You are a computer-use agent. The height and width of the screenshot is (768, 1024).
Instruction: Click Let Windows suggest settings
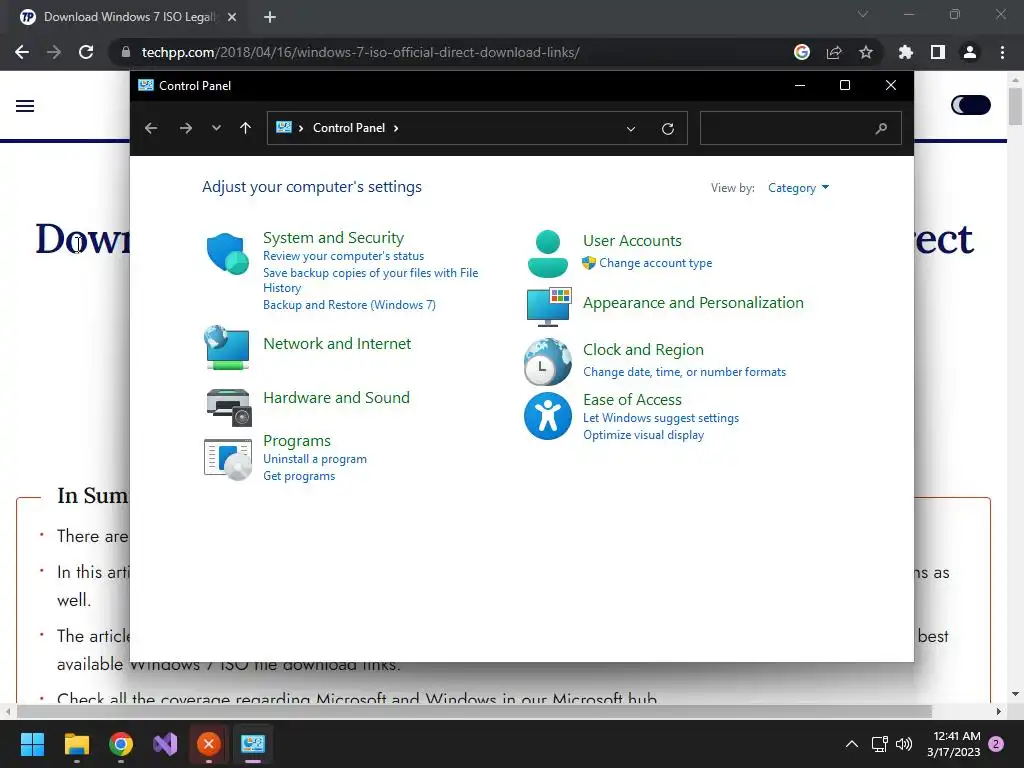[x=661, y=418]
